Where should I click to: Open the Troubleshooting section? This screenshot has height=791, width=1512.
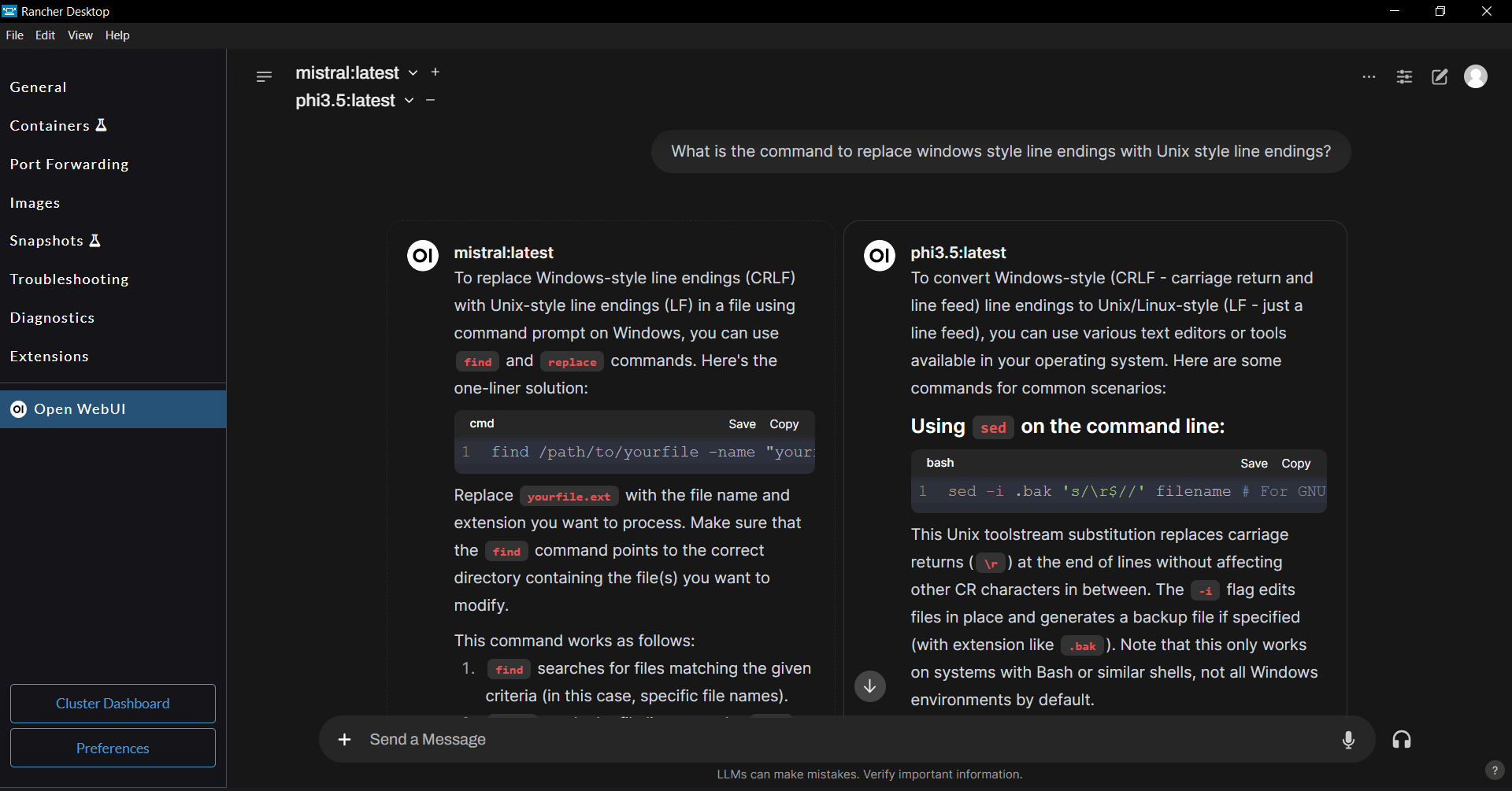(x=113, y=279)
